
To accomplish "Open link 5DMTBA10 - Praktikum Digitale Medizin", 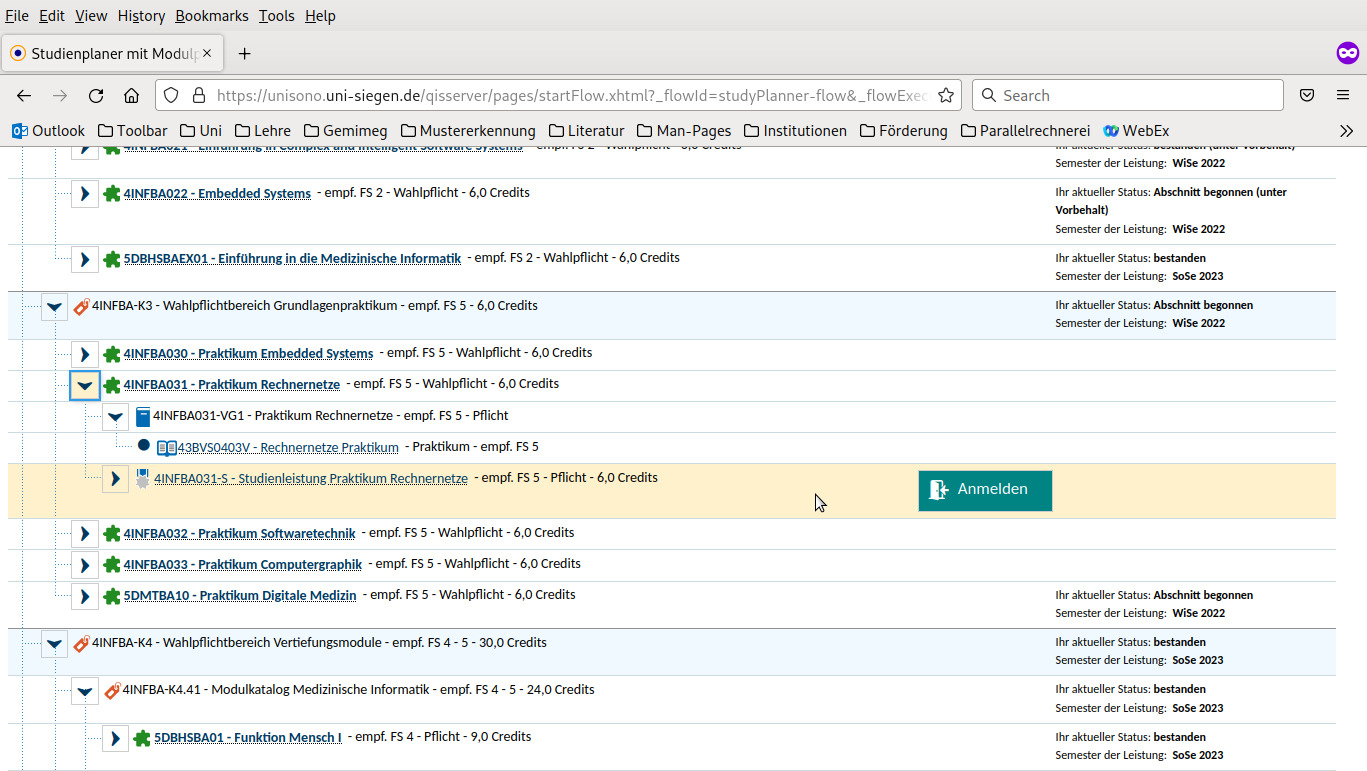I will (x=240, y=595).
